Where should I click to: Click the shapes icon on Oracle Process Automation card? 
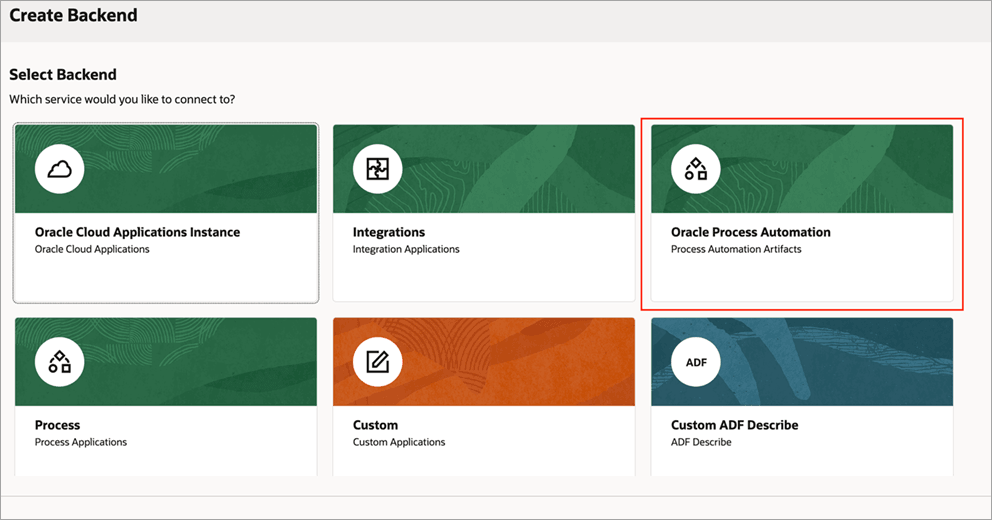tap(696, 169)
